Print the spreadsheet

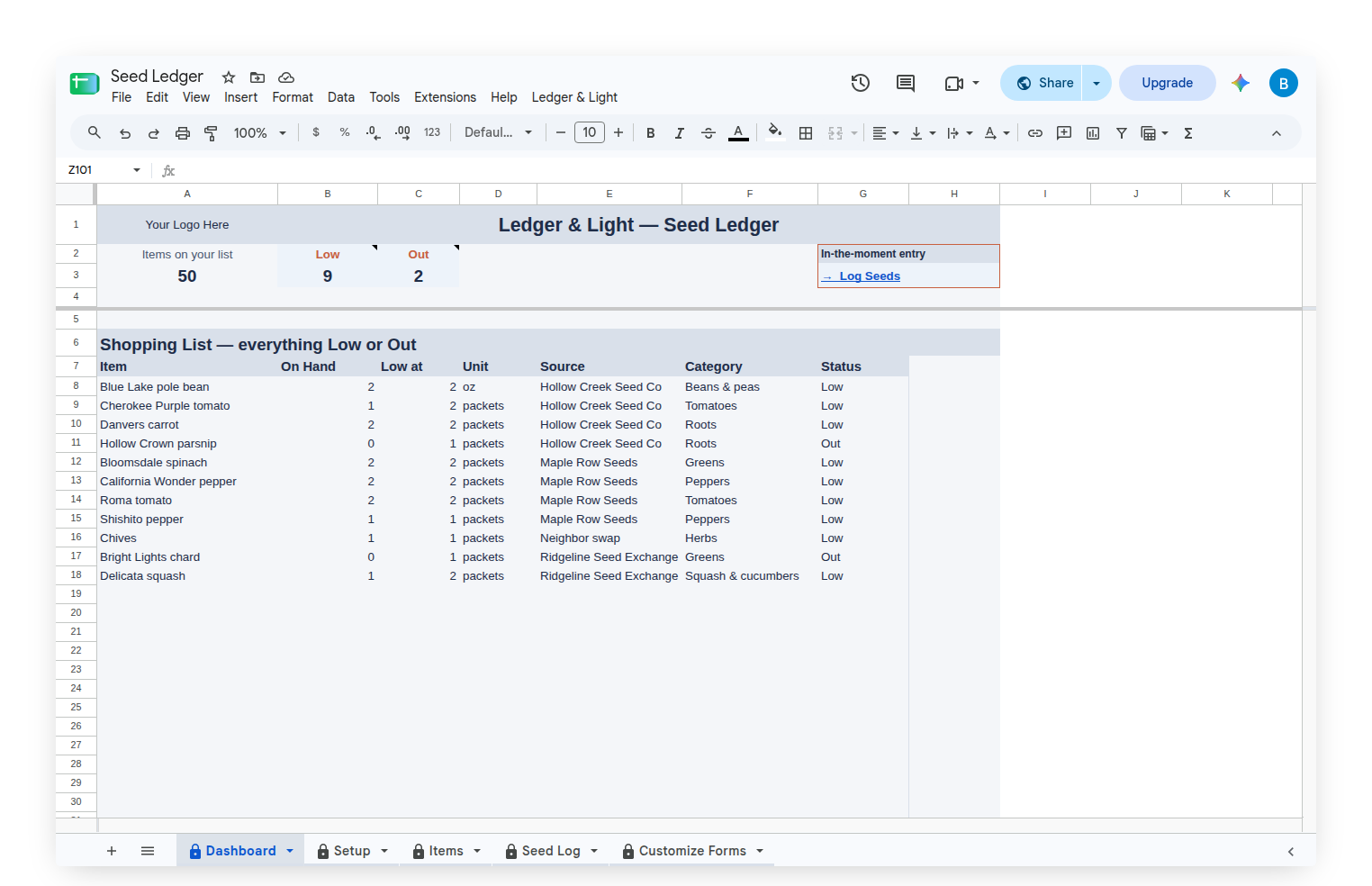pos(183,133)
